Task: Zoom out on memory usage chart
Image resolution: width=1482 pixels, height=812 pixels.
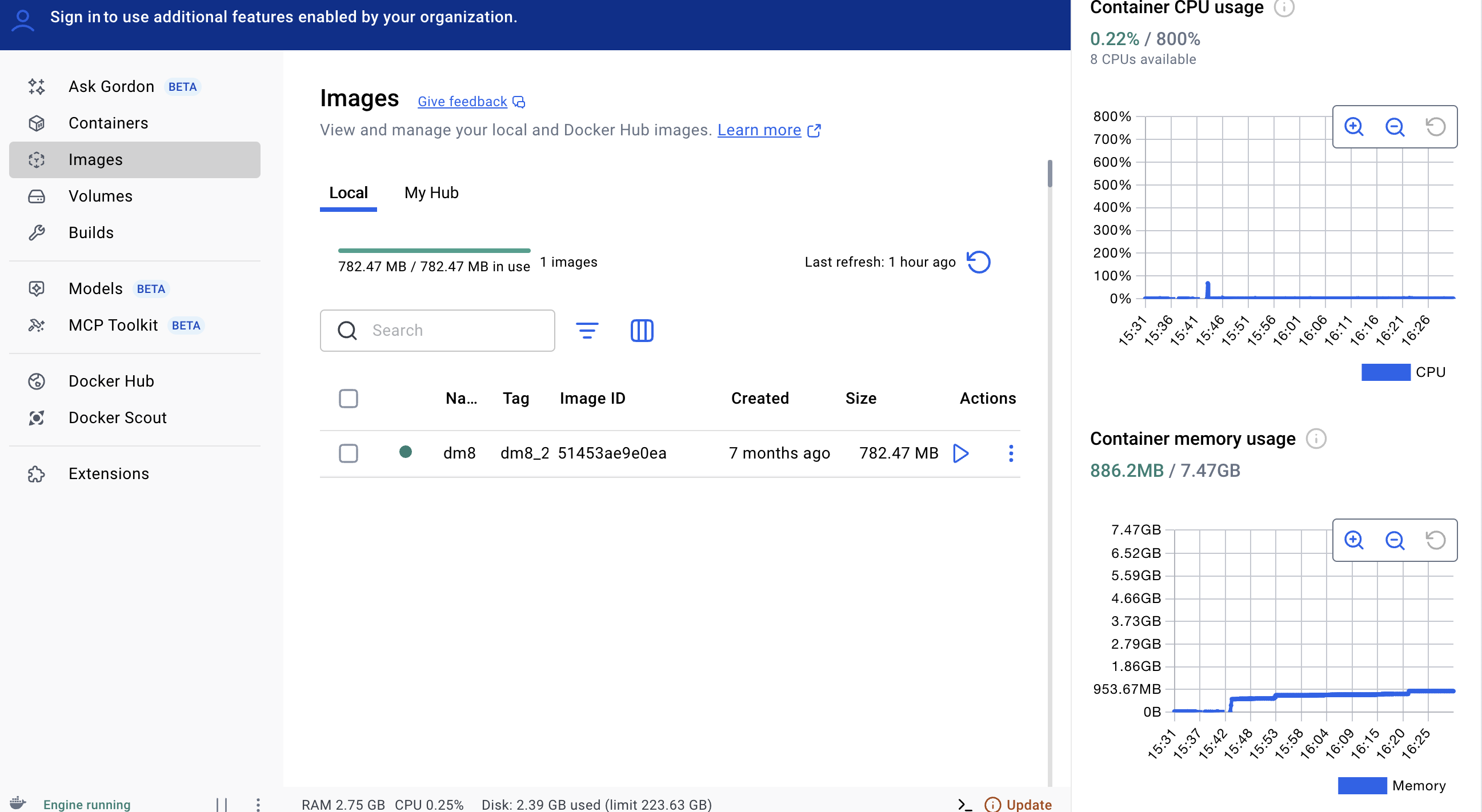Action: coord(1394,540)
